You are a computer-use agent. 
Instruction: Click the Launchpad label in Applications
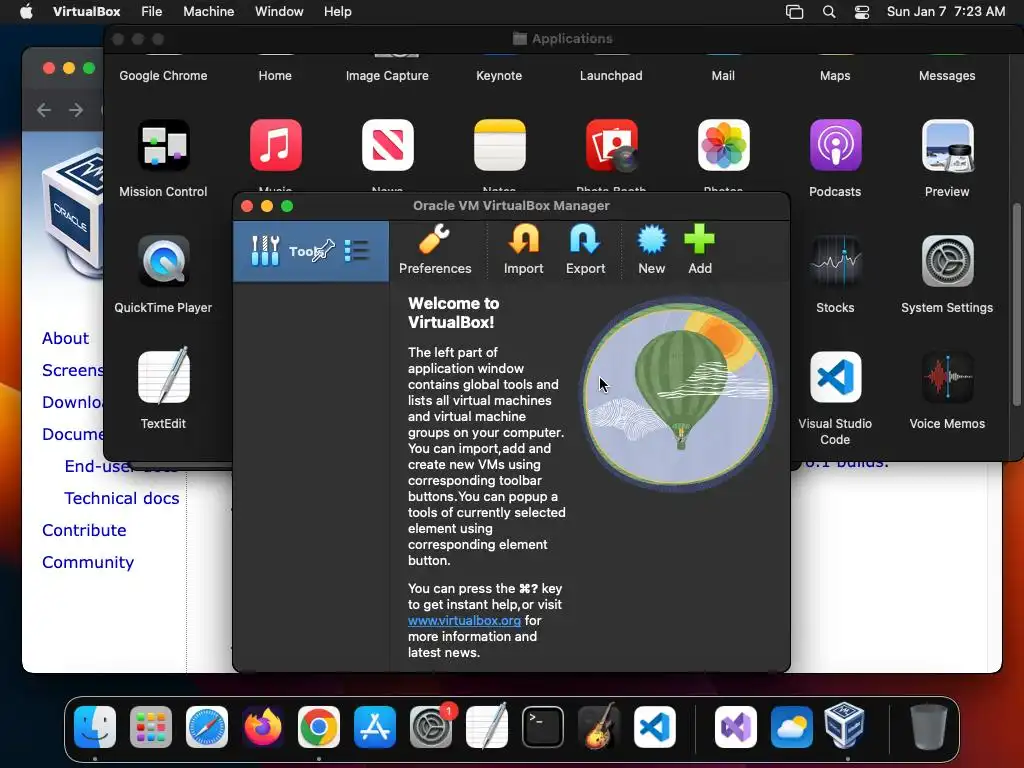click(611, 76)
